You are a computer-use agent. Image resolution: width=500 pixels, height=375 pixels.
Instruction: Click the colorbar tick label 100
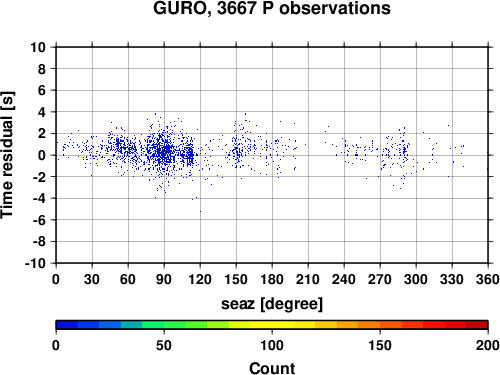[272, 345]
